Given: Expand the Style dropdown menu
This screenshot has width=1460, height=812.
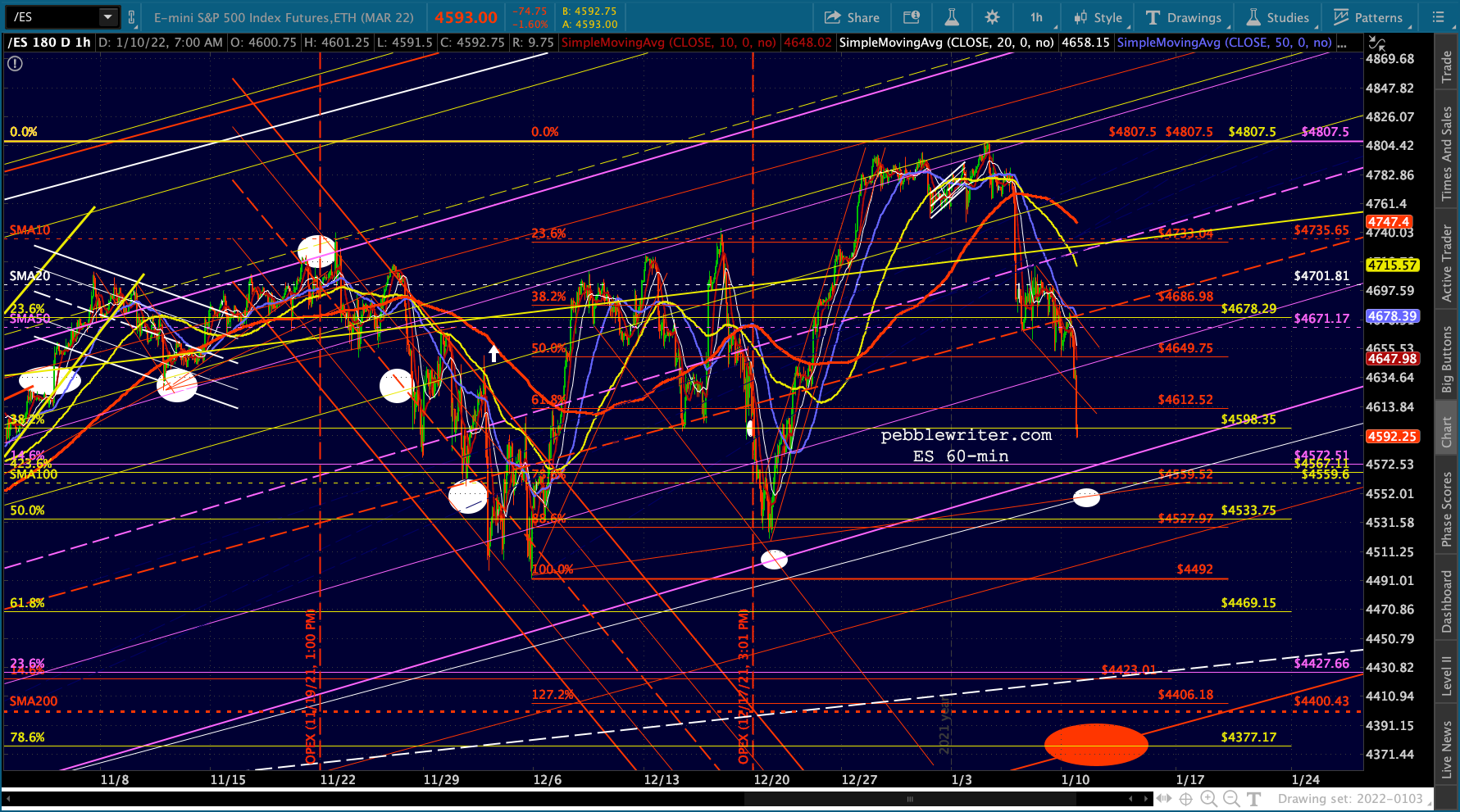Looking at the screenshot, I should (x=1098, y=17).
